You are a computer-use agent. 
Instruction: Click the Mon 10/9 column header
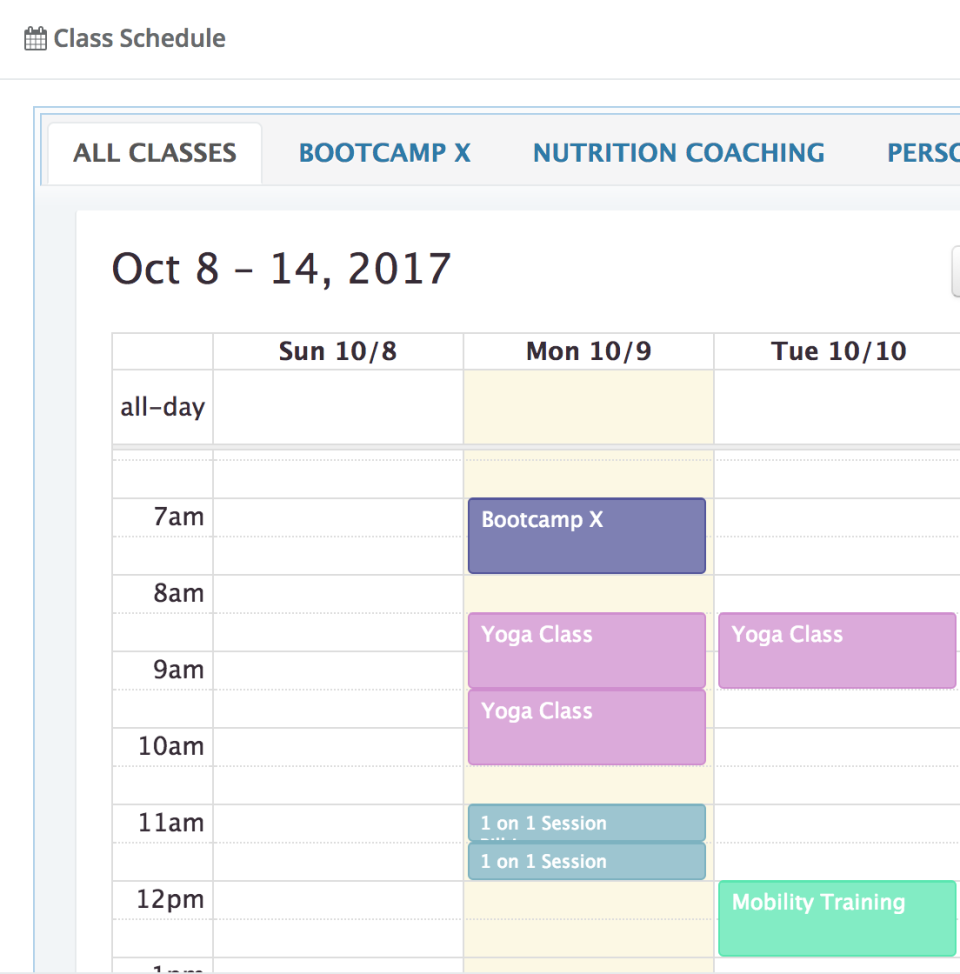pos(588,352)
